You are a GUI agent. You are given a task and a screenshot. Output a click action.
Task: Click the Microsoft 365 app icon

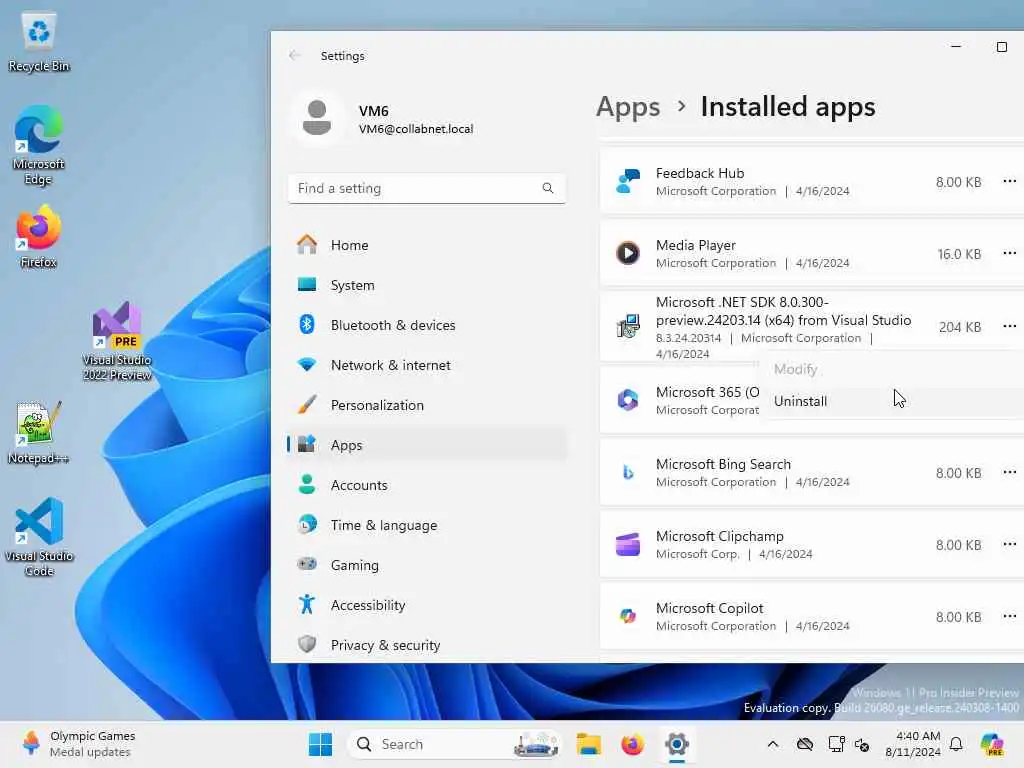click(628, 399)
